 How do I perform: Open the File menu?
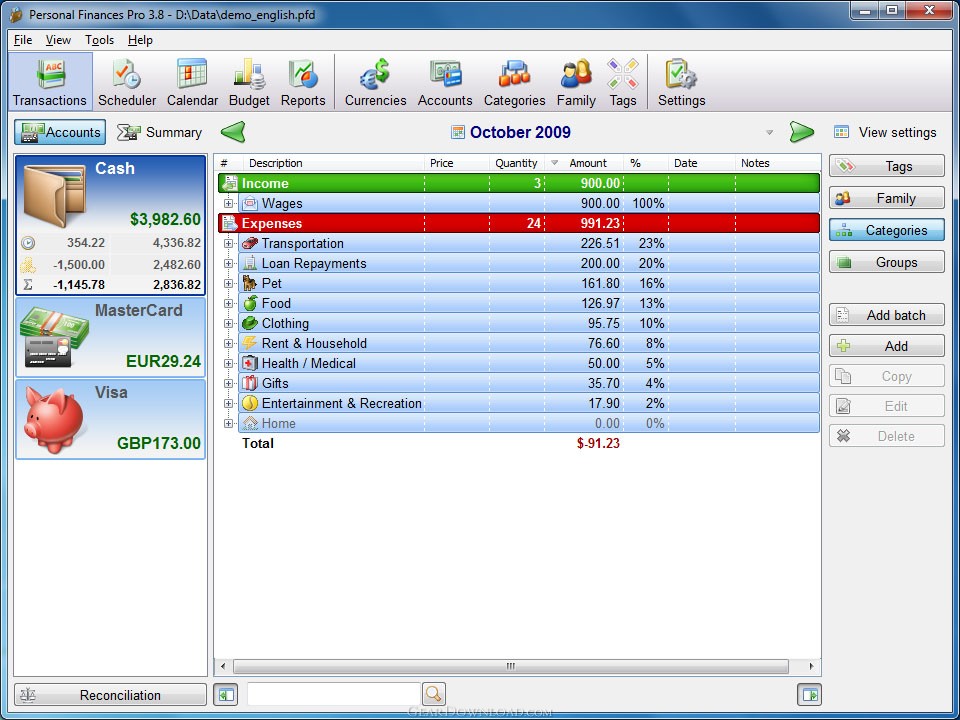pos(23,40)
